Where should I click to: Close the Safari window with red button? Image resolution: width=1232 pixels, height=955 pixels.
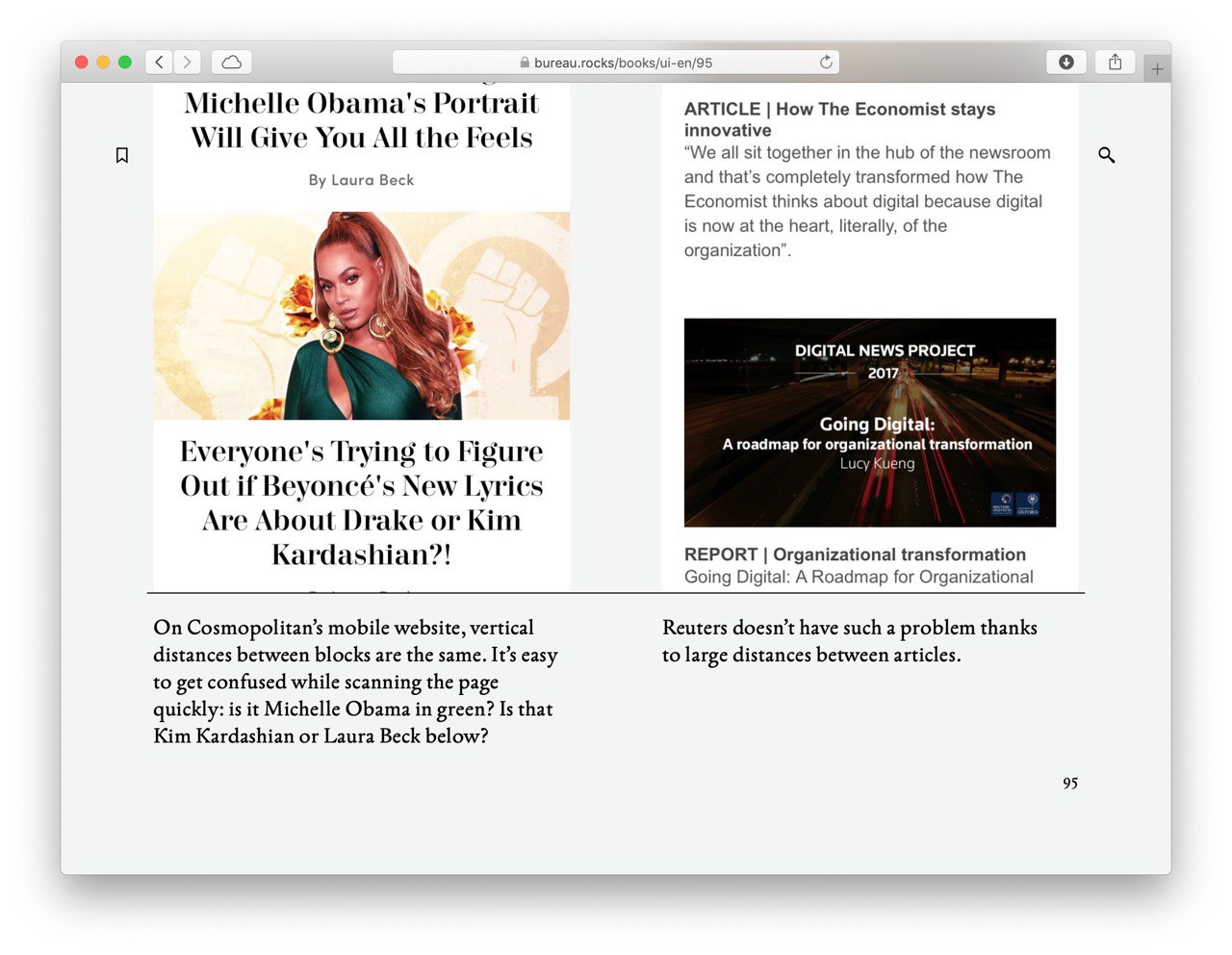82,62
